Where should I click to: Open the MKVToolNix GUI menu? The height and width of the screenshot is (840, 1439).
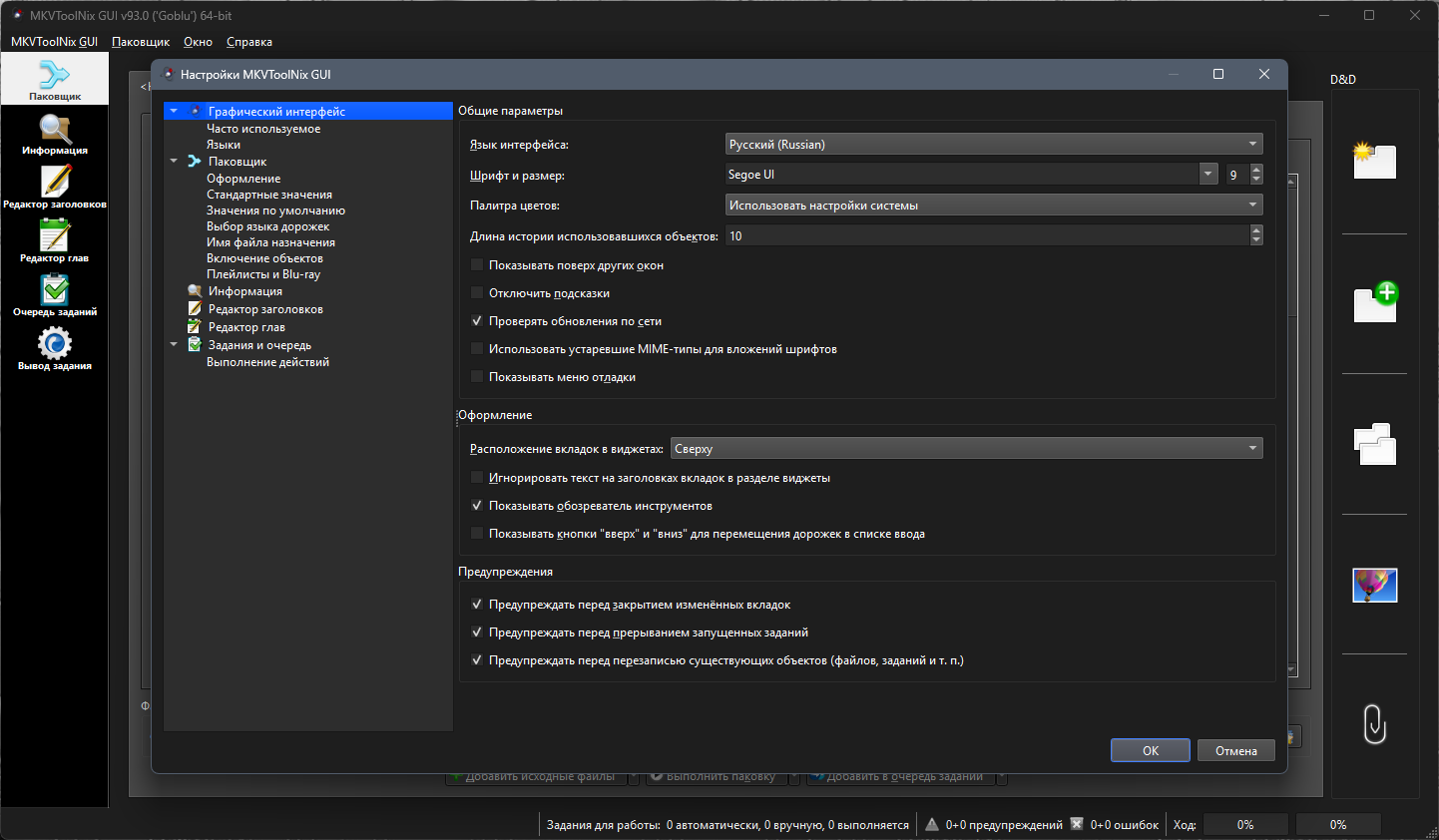[x=54, y=42]
